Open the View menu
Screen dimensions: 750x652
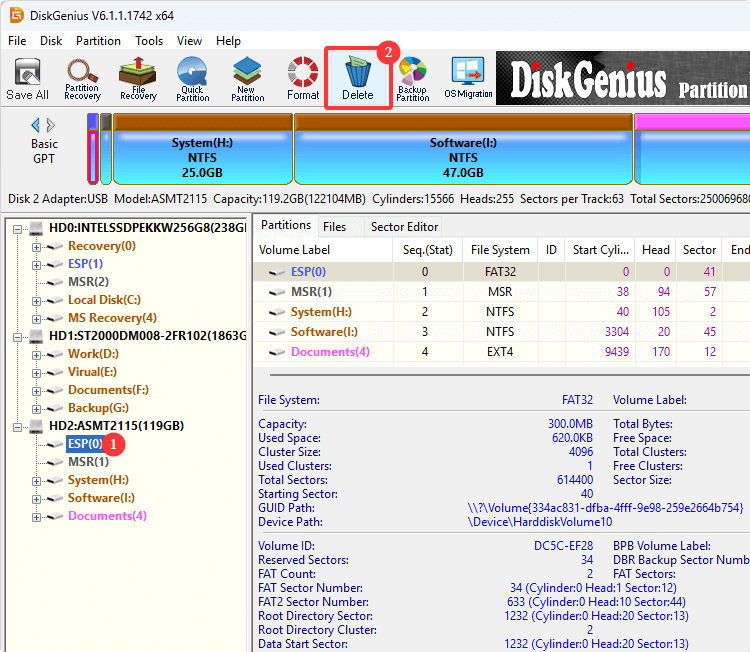189,41
